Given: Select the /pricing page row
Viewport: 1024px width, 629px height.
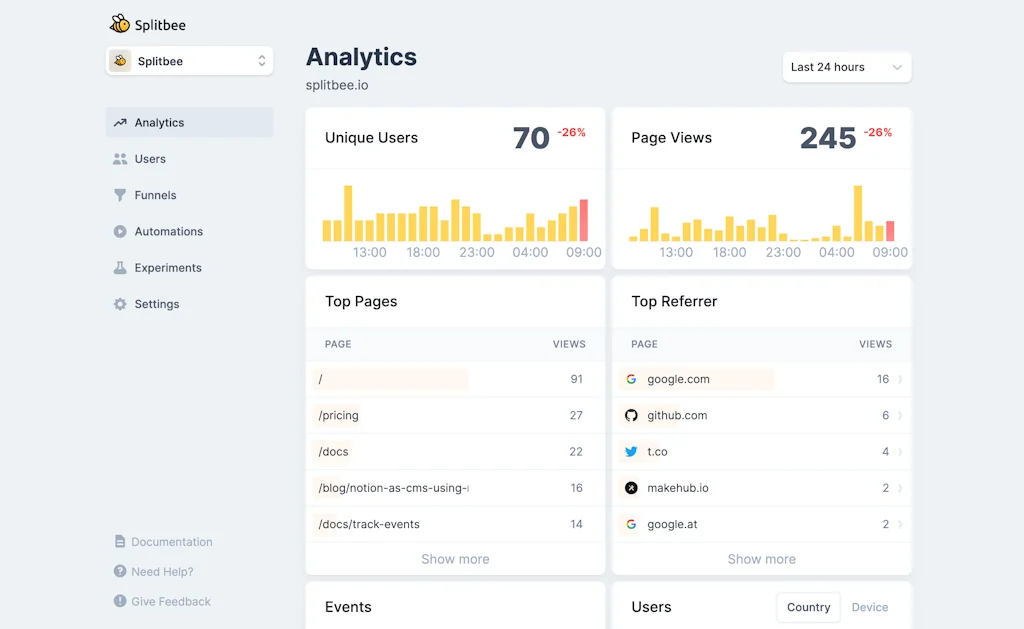Looking at the screenshot, I should [x=455, y=415].
